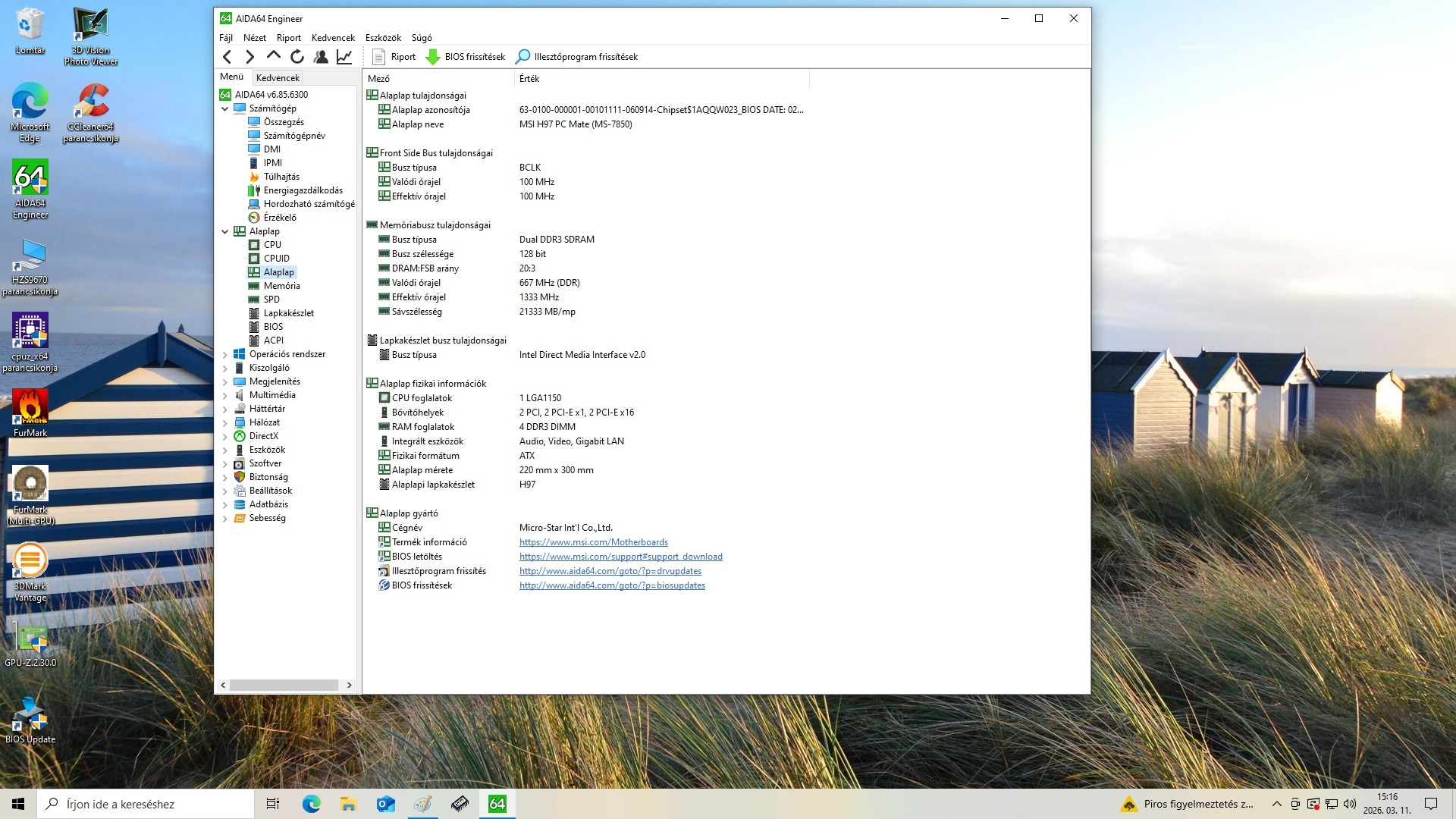The height and width of the screenshot is (819, 1456).
Task: Open Illesztőprogram frissítések search tool
Action: click(x=577, y=57)
